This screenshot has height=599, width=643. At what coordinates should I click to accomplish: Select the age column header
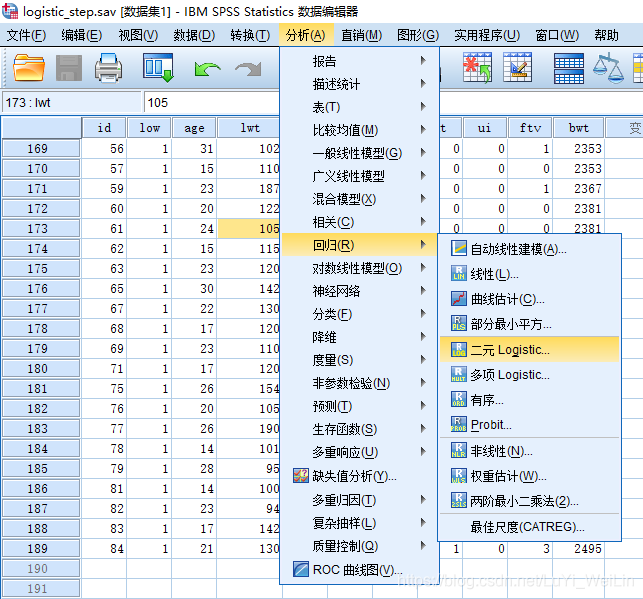[x=194, y=128]
